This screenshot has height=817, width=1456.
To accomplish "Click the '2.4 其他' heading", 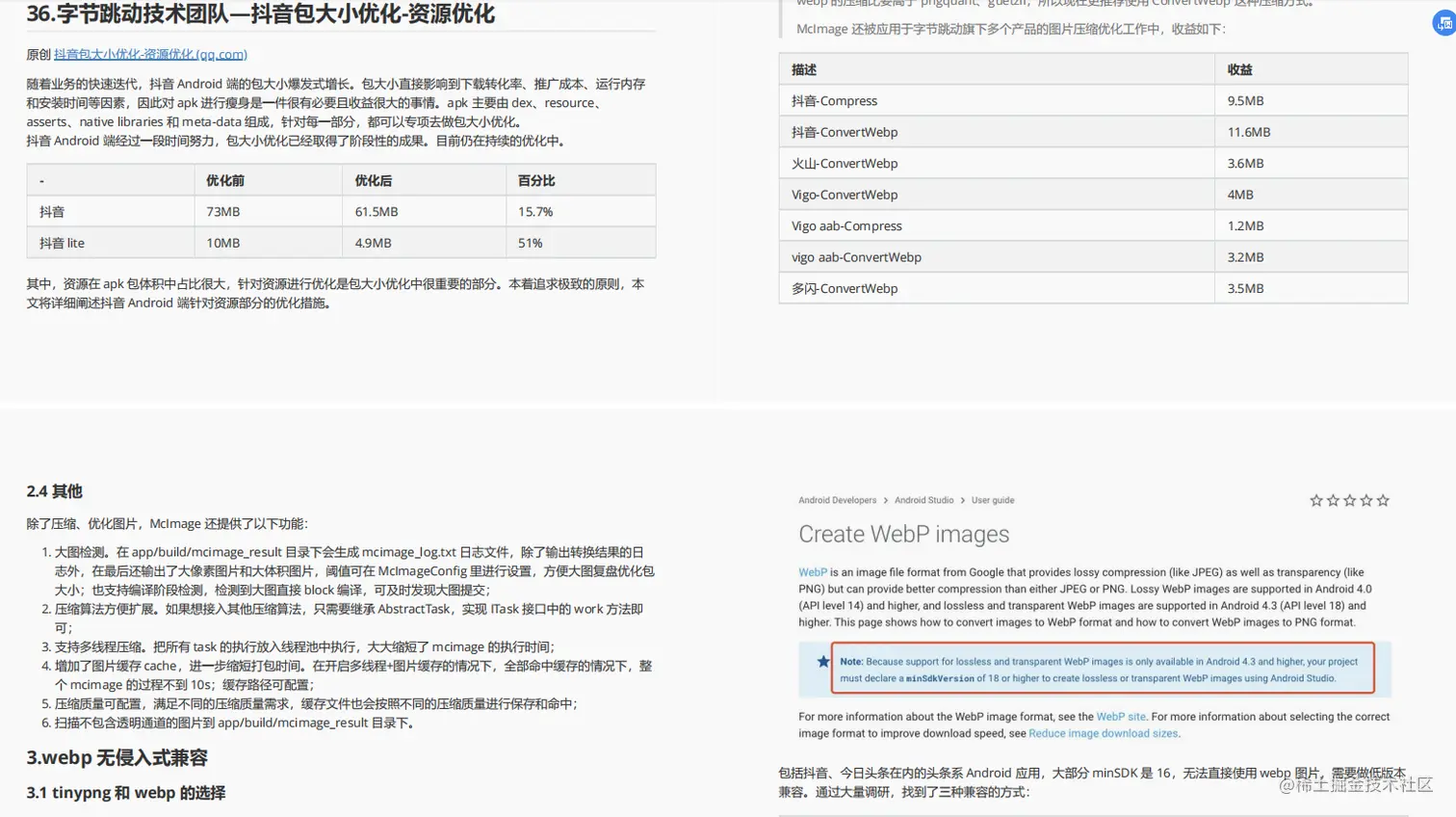I will point(54,490).
